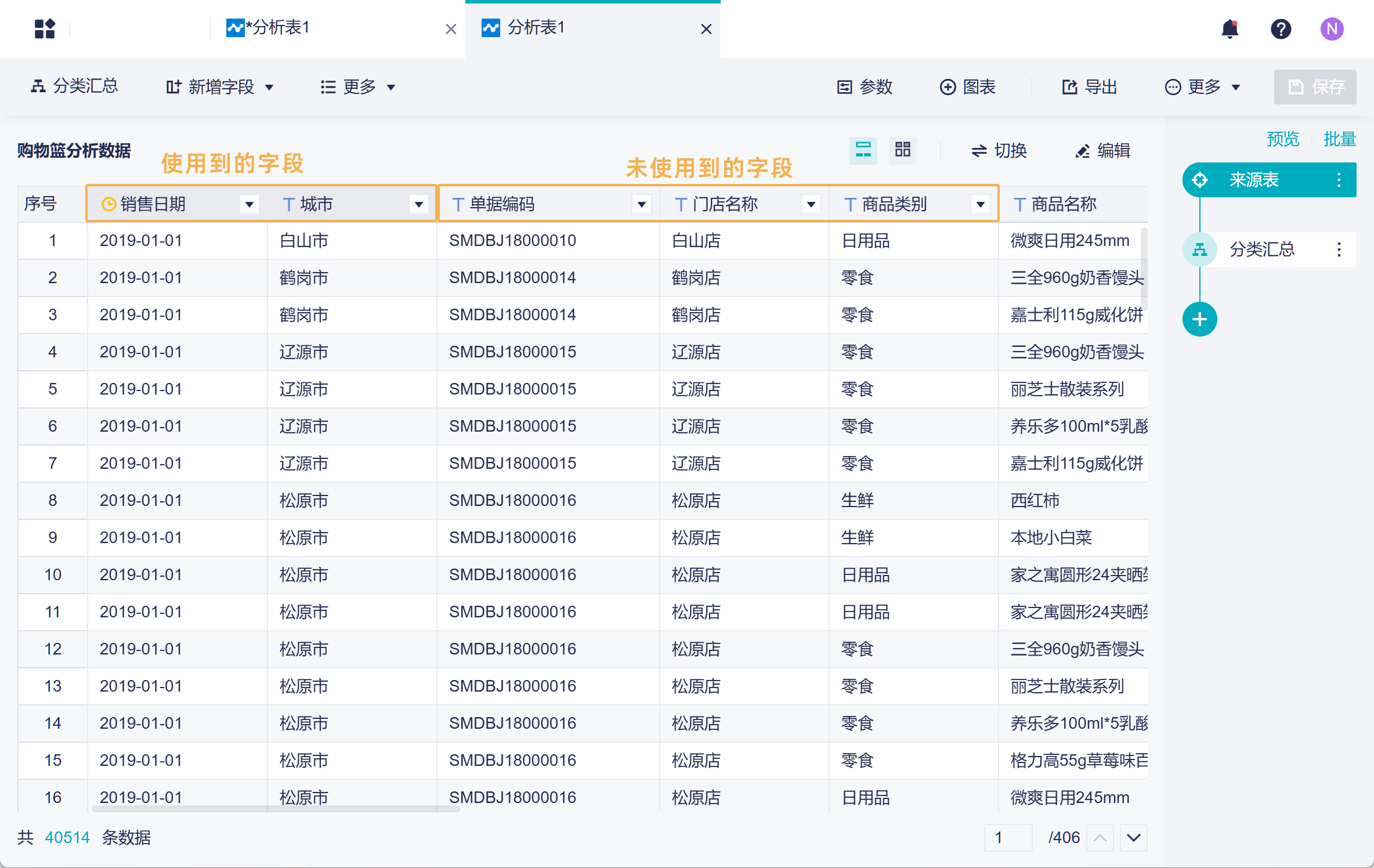
Task: Click 销售日期 clock type icon
Action: tap(109, 204)
